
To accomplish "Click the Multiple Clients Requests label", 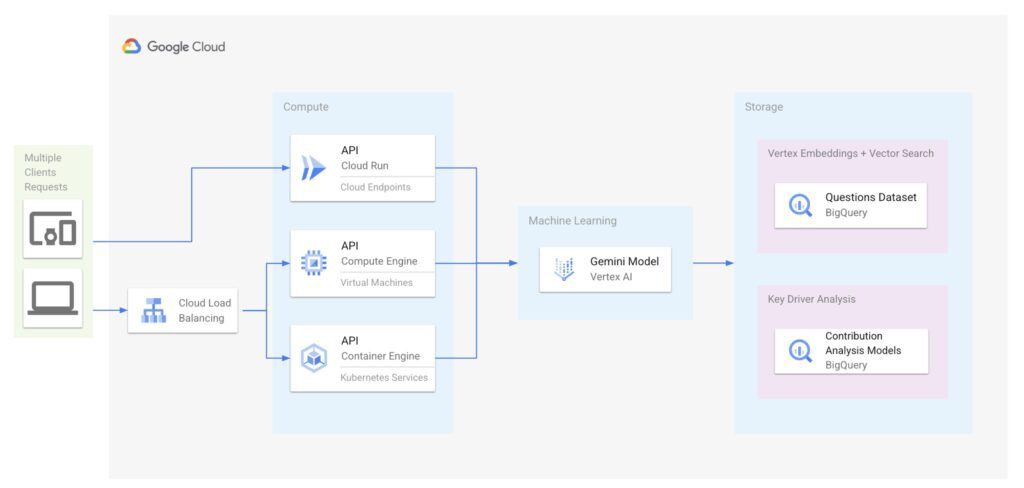I will [46, 172].
